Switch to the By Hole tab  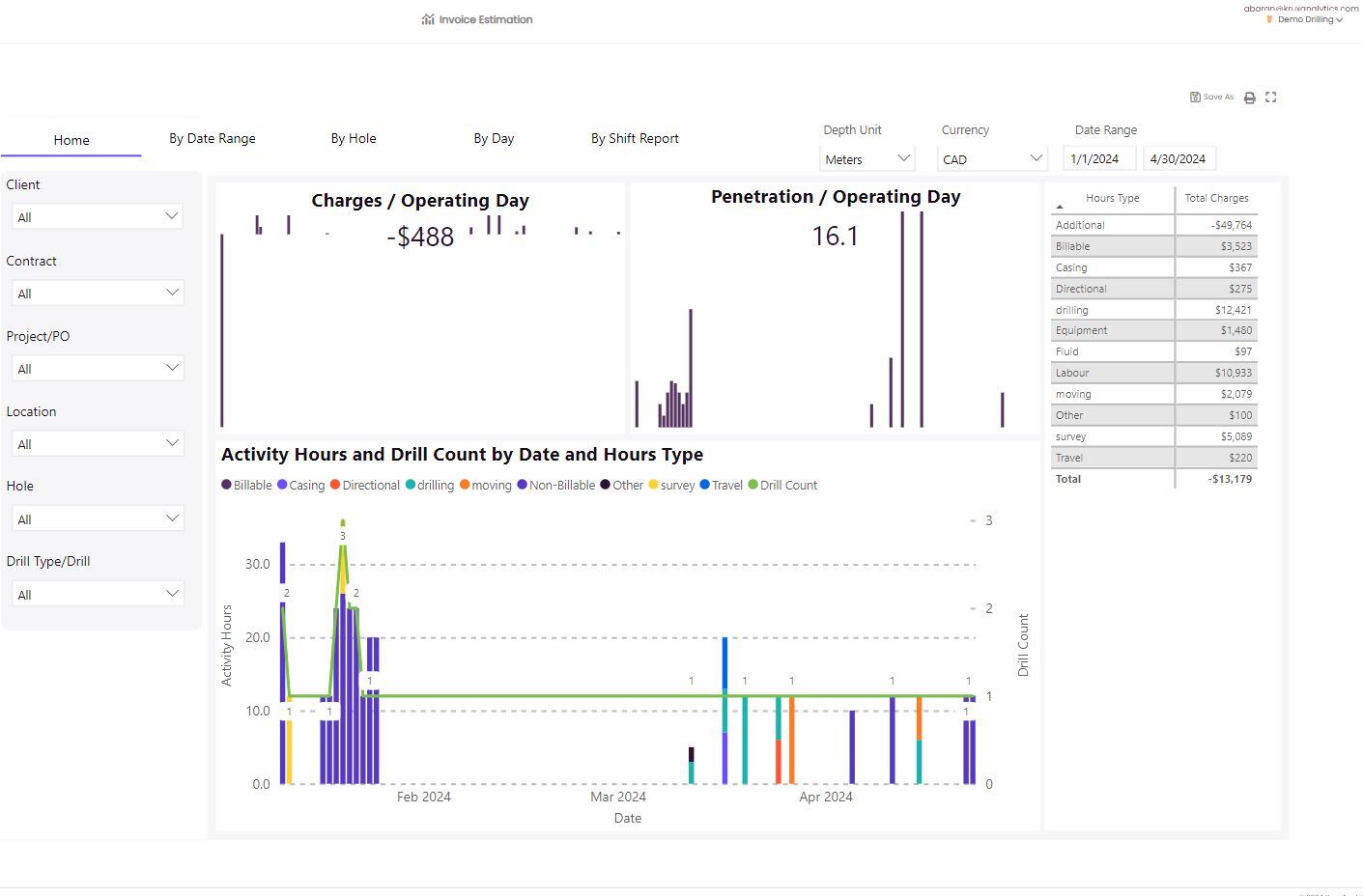(353, 138)
